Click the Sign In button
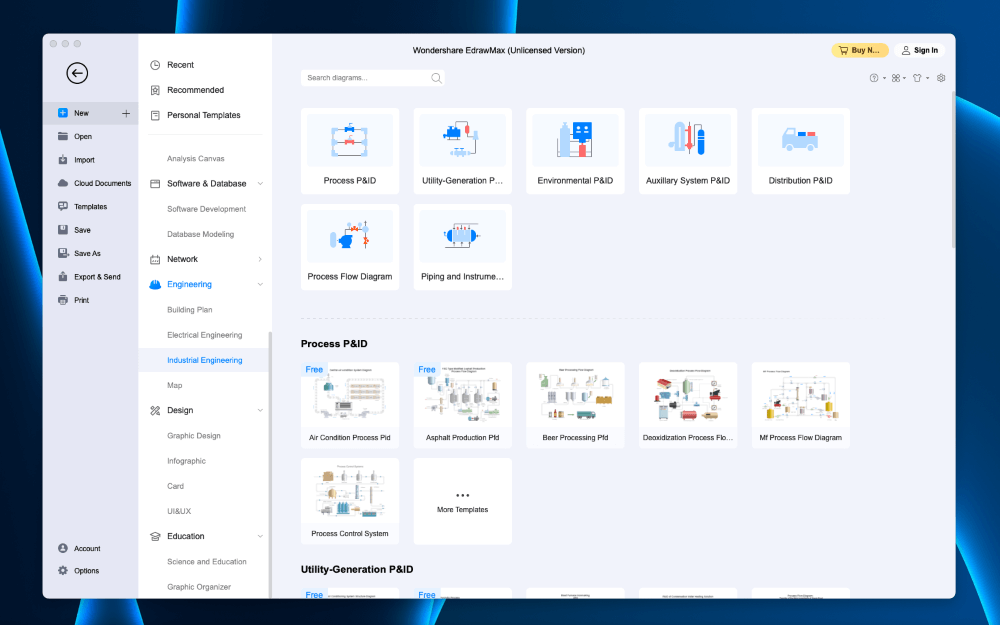The image size is (1000, 625). click(x=920, y=50)
